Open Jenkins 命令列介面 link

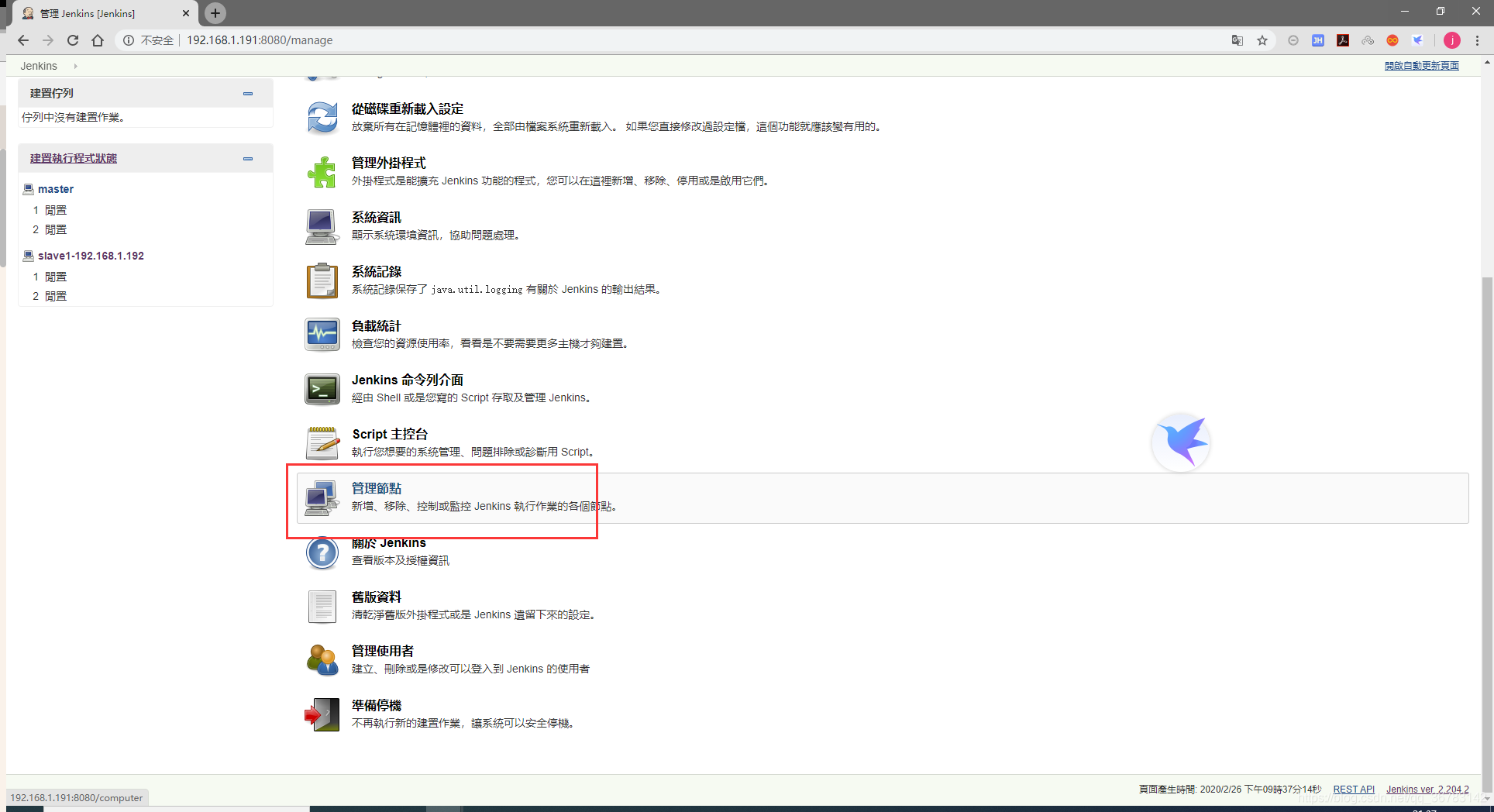[x=408, y=380]
